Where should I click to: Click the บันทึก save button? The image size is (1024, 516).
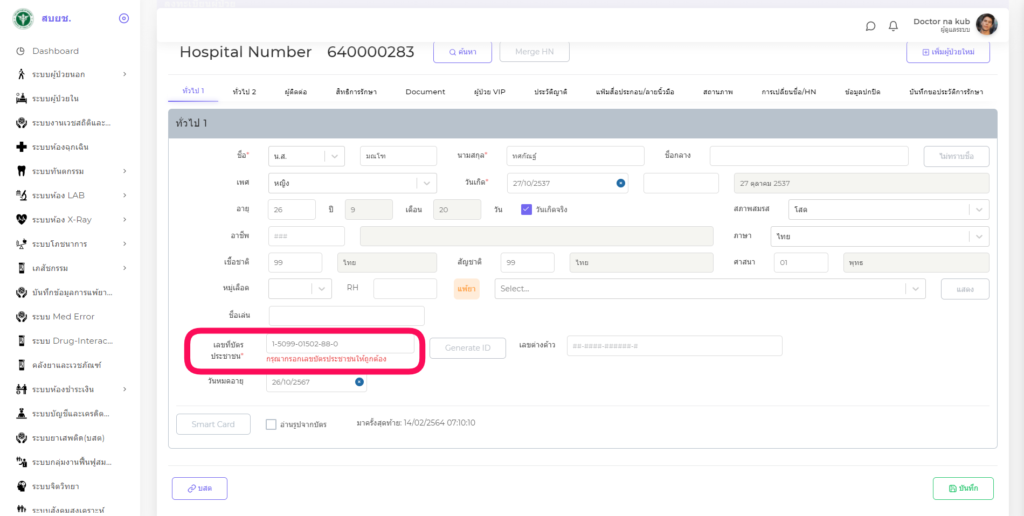(x=963, y=488)
